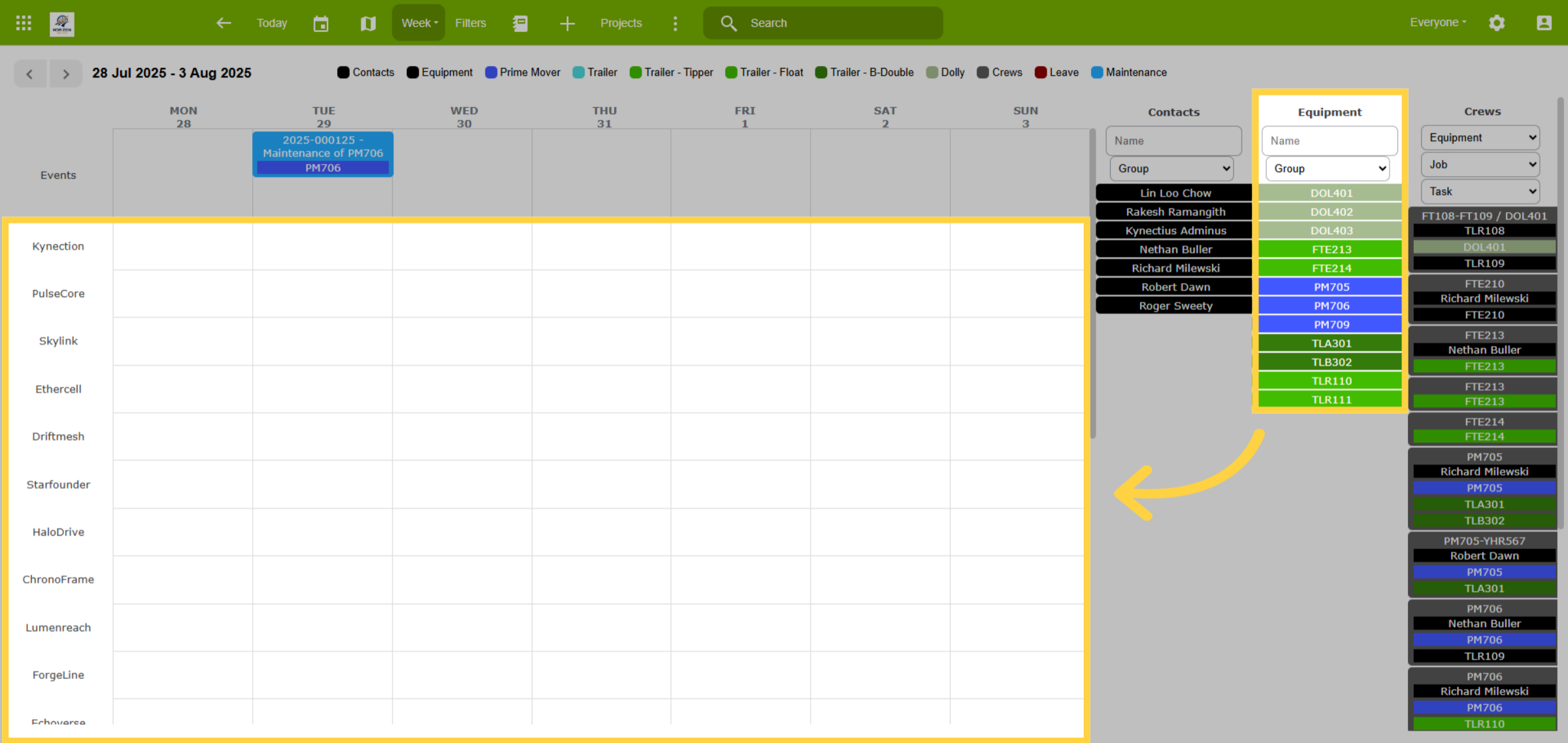Select FTE214 in Equipment list
The height and width of the screenshot is (743, 1568).
[x=1331, y=268]
